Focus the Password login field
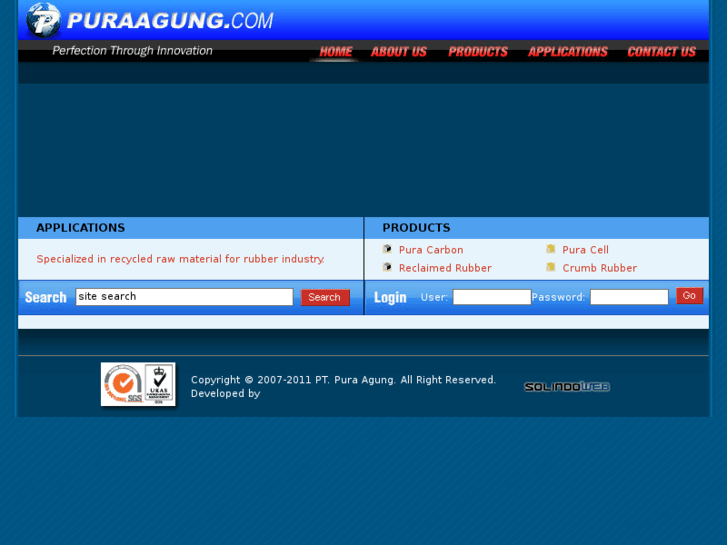This screenshot has height=545, width=727. pyautogui.click(x=629, y=297)
